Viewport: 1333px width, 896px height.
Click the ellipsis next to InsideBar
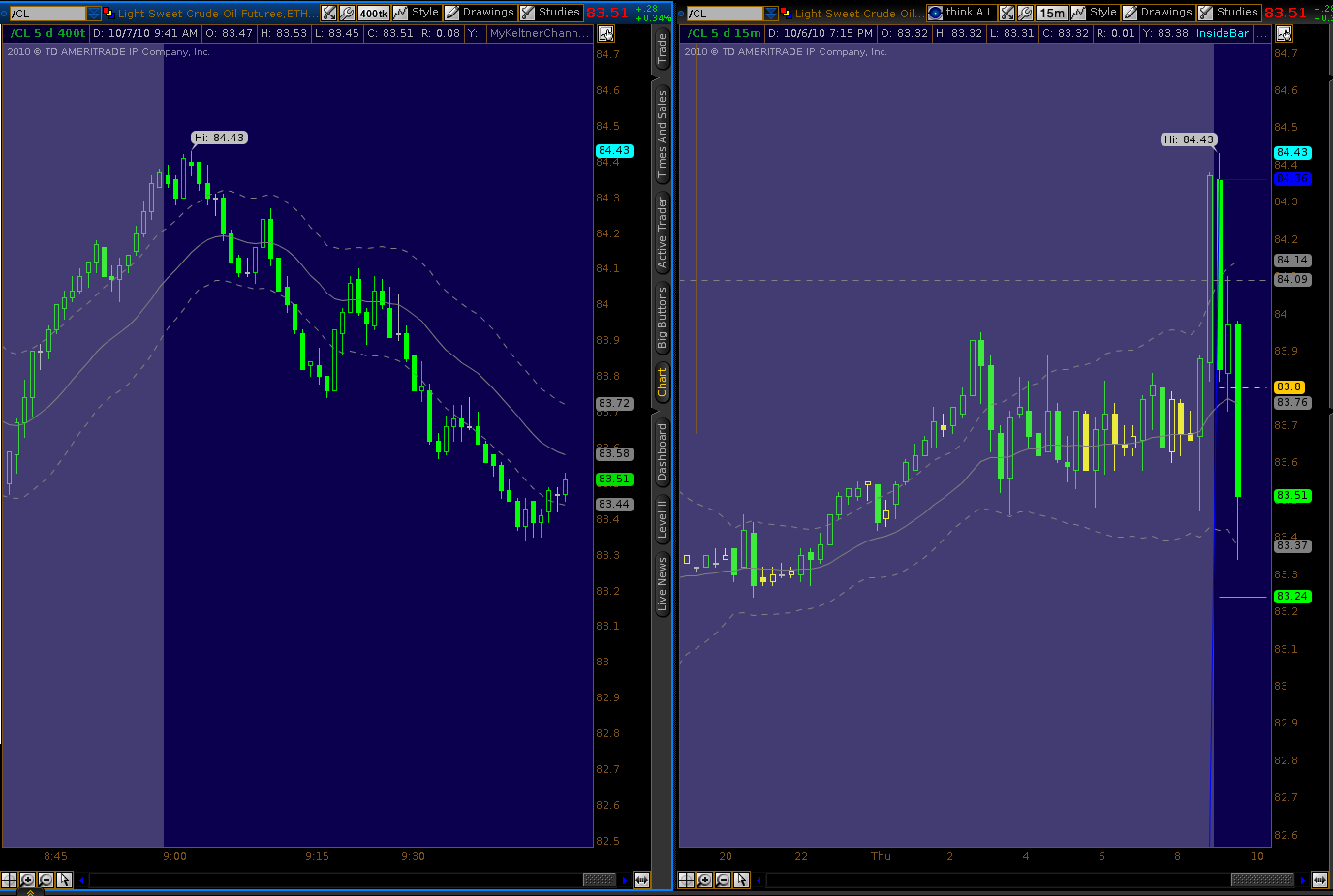pyautogui.click(x=1261, y=34)
